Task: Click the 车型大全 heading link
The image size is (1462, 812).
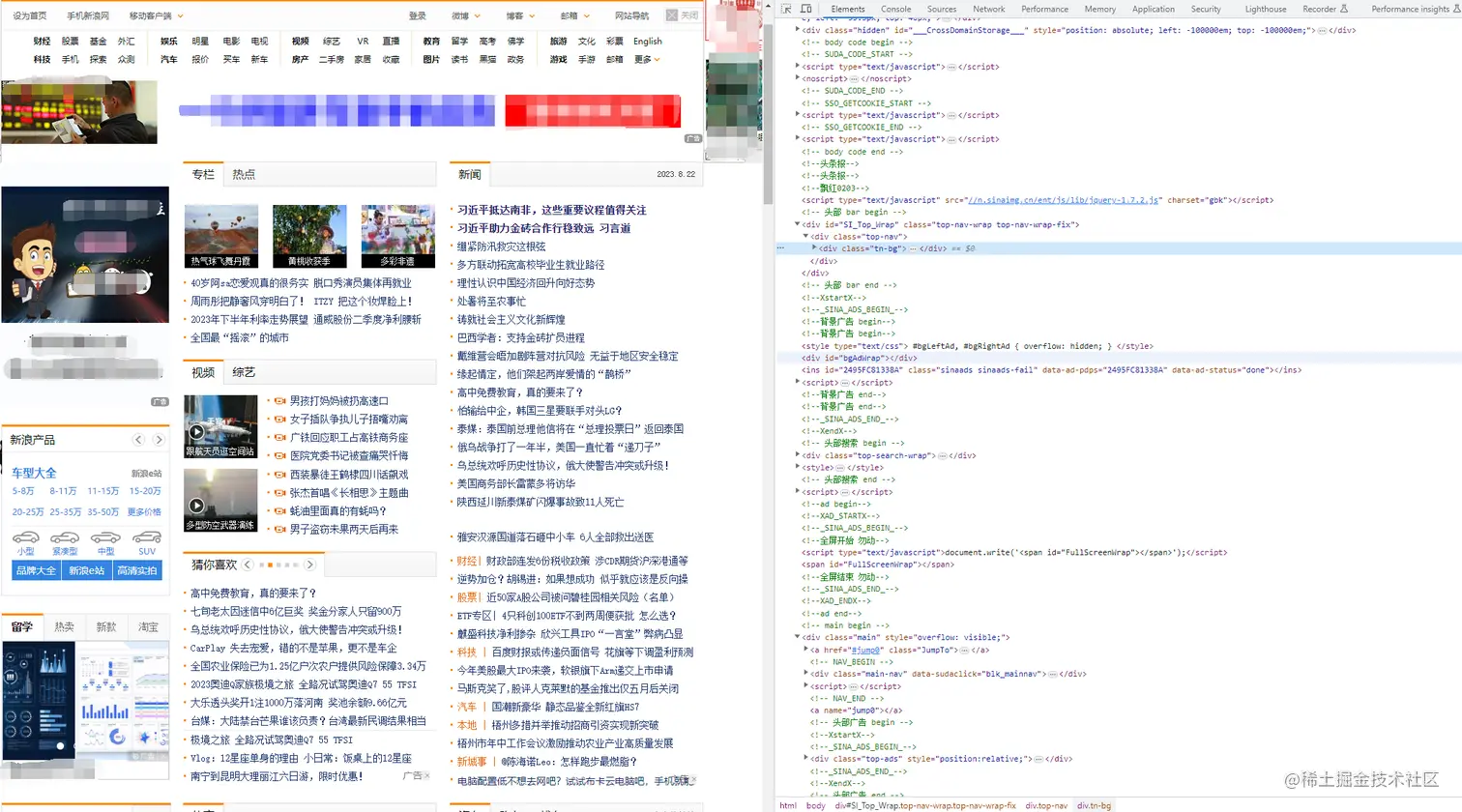Action: coord(34,473)
